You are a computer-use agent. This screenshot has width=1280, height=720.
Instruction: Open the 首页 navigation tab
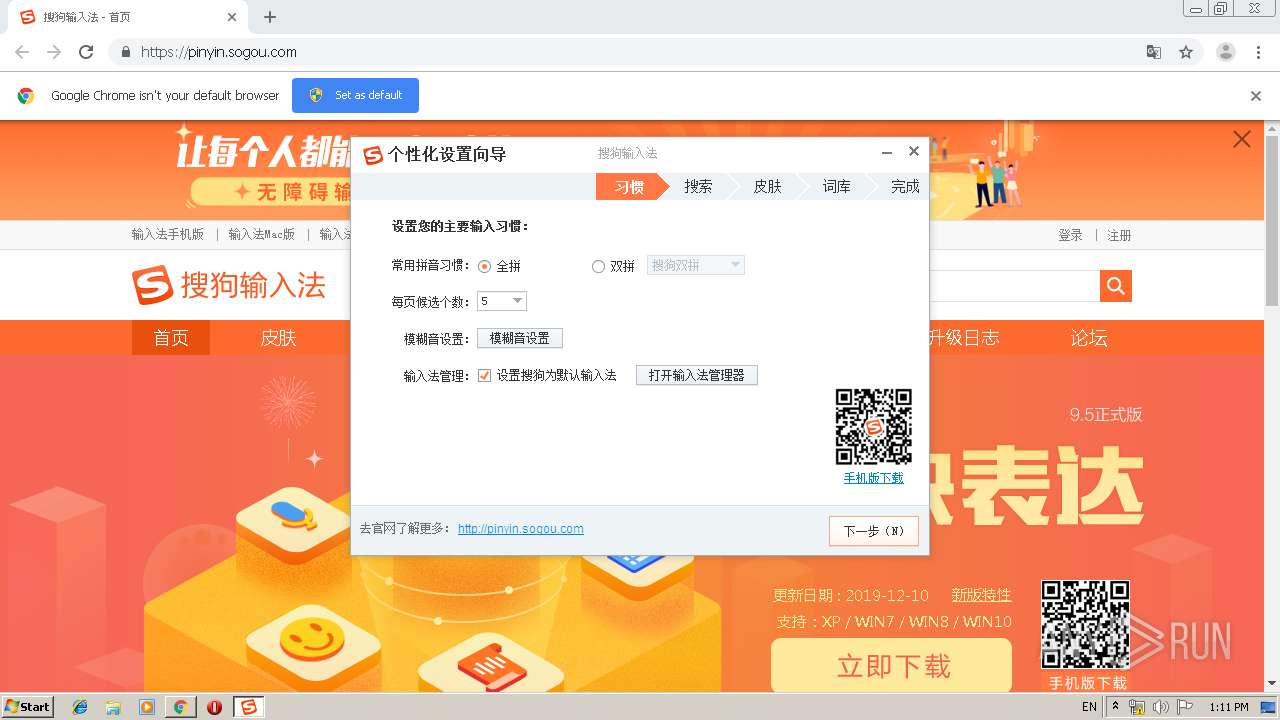[171, 338]
